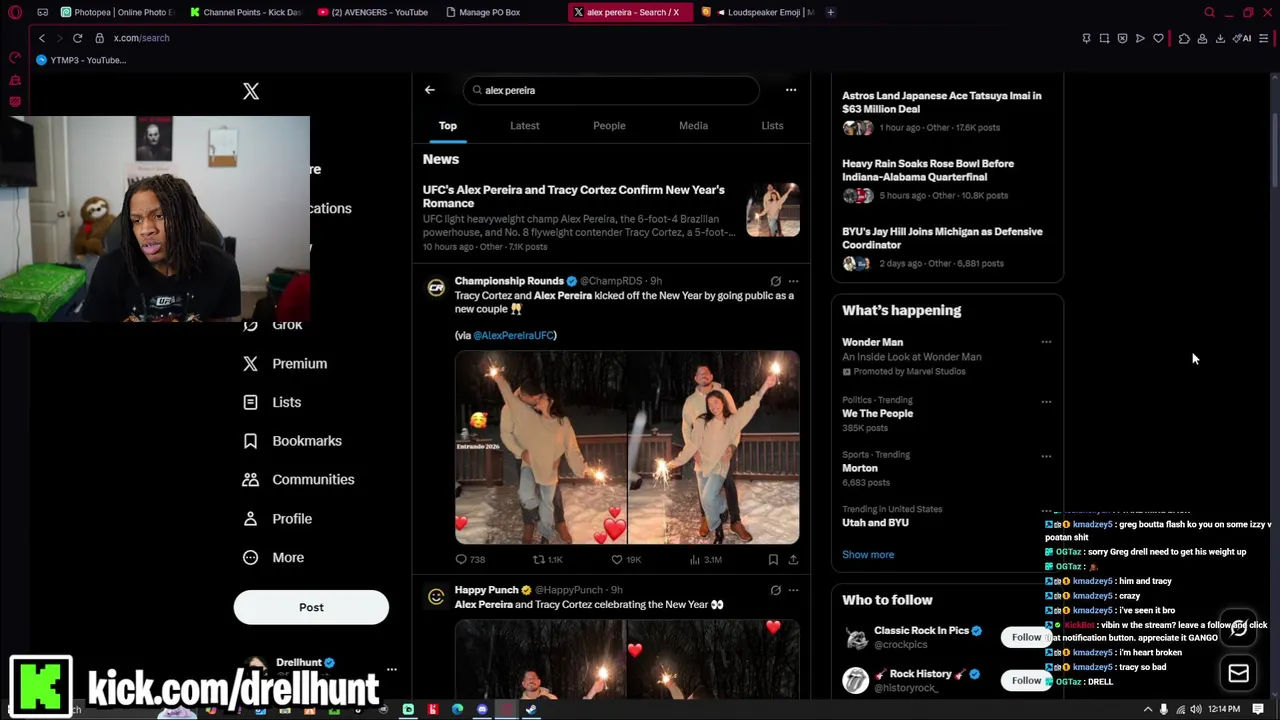The image size is (1280, 720).
Task: Open options for Wonder Man trend
Action: coord(1046,342)
